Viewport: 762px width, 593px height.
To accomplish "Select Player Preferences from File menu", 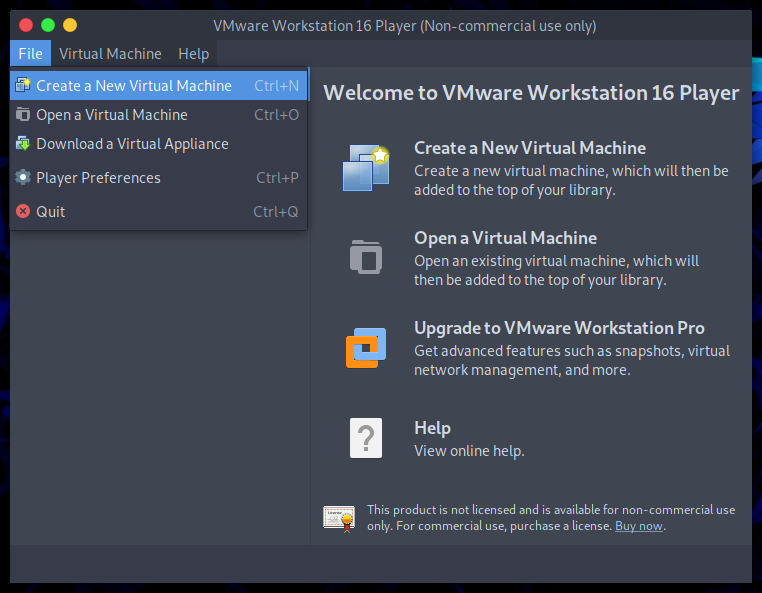I will pyautogui.click(x=159, y=178).
